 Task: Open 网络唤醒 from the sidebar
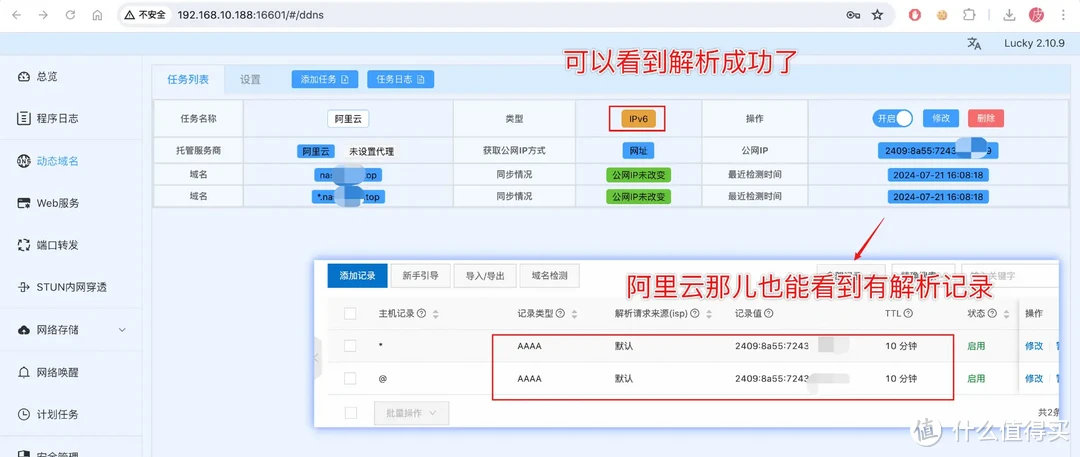coord(56,372)
